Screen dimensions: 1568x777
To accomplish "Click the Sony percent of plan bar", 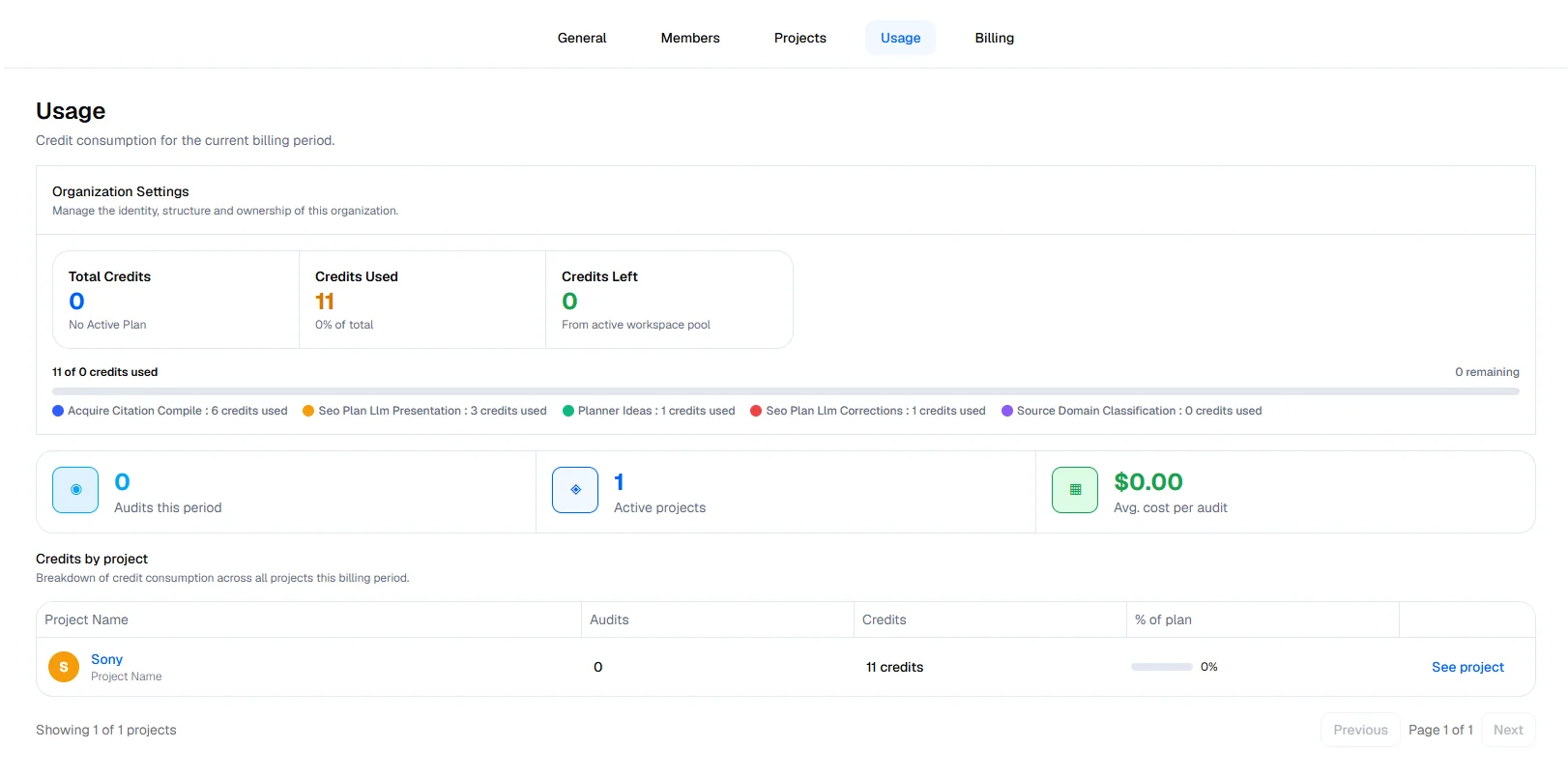I will tap(1162, 667).
